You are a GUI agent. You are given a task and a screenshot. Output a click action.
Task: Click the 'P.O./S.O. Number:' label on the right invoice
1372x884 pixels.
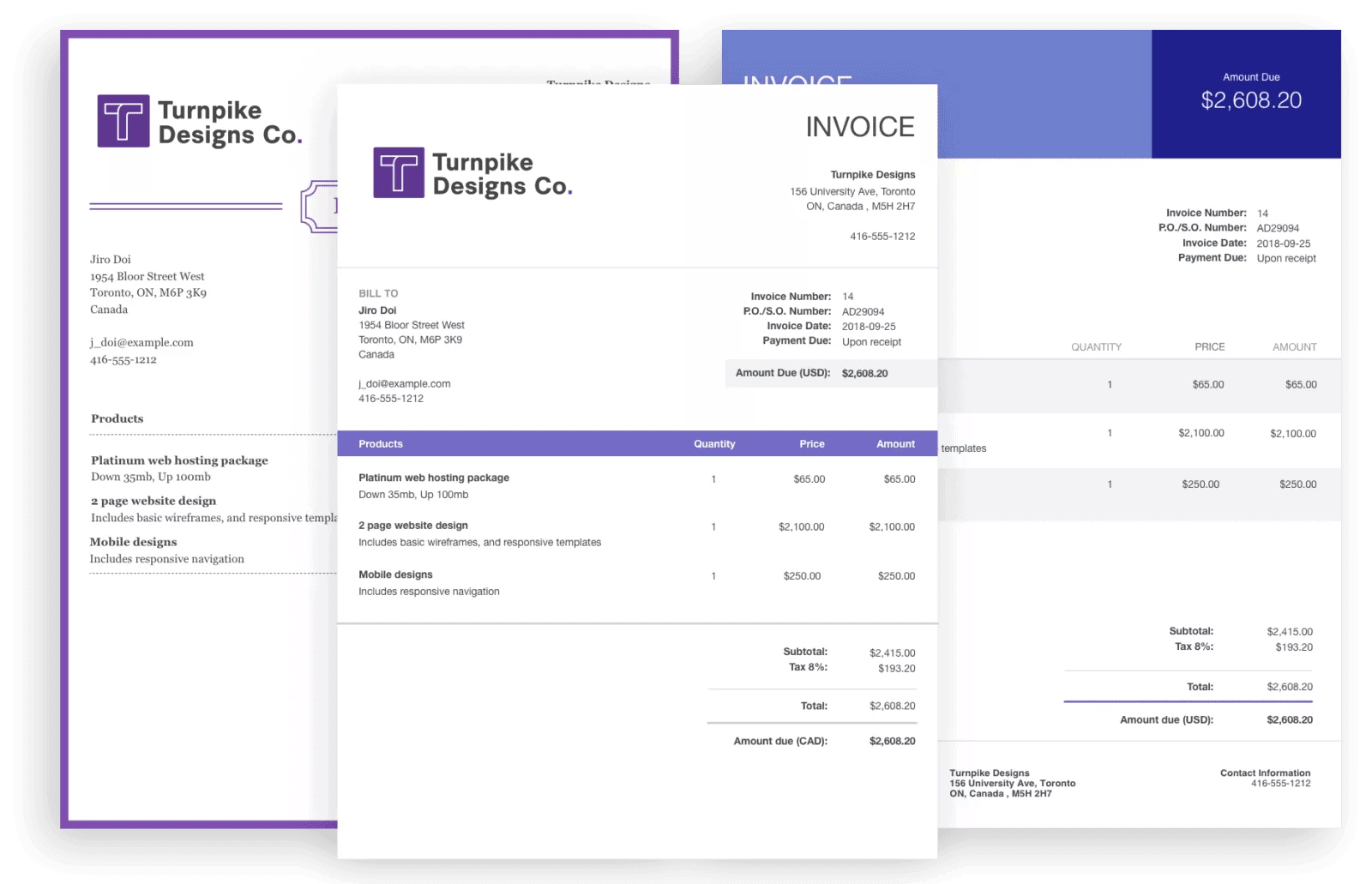click(1202, 228)
